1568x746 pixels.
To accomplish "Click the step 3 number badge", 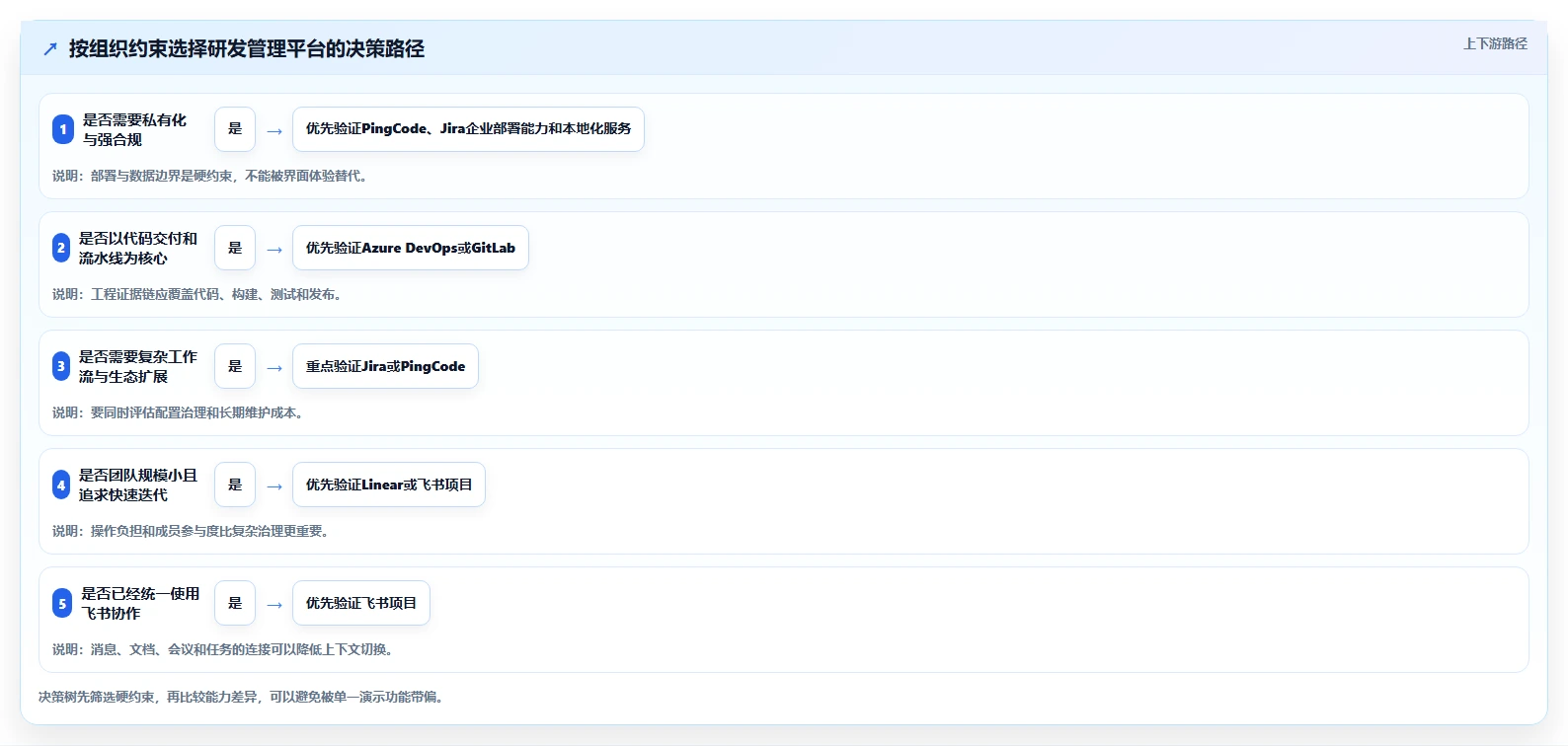I will click(x=61, y=366).
